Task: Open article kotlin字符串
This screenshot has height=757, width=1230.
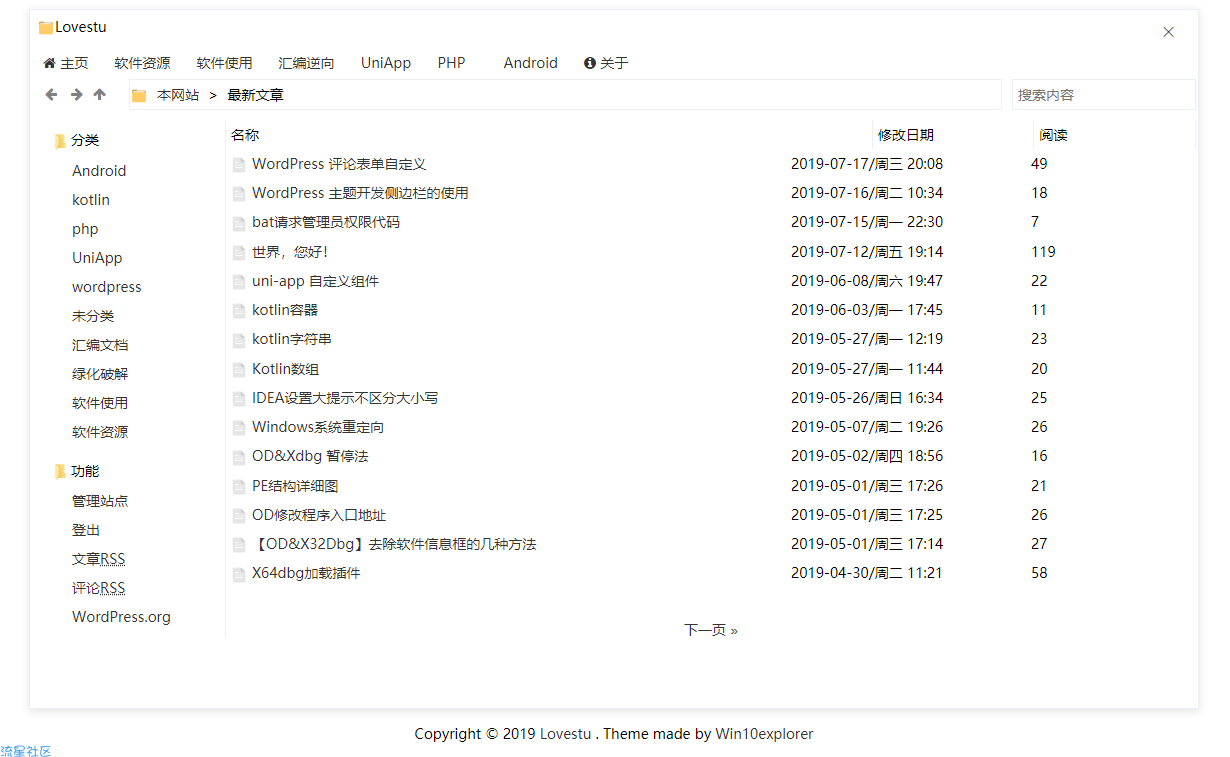Action: 292,339
